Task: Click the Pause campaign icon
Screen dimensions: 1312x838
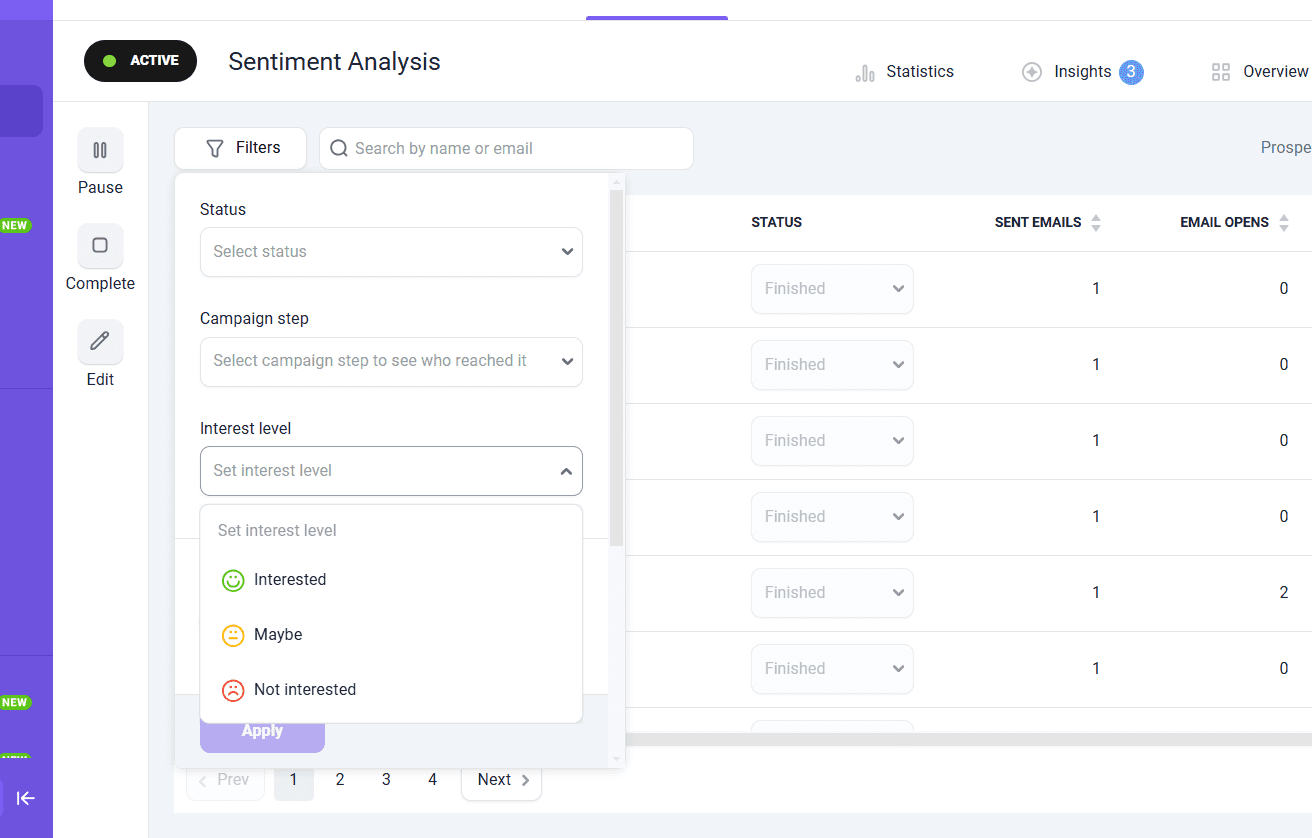Action: pos(100,150)
